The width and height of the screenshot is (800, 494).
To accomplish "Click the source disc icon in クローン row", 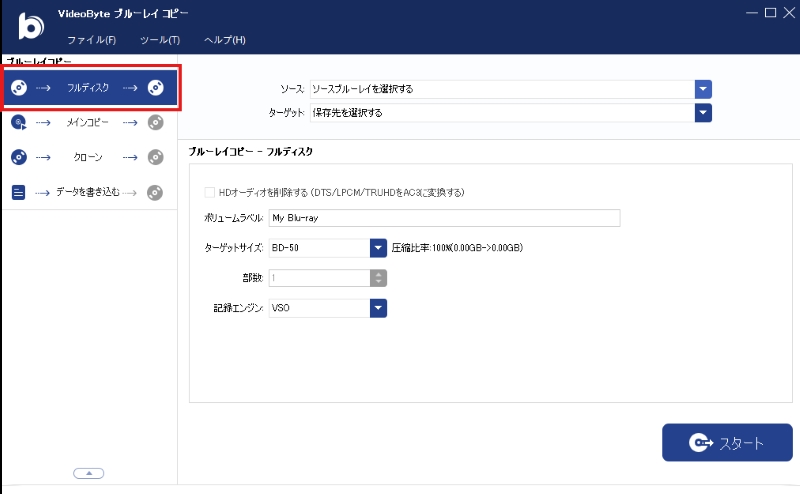I will tap(19, 157).
